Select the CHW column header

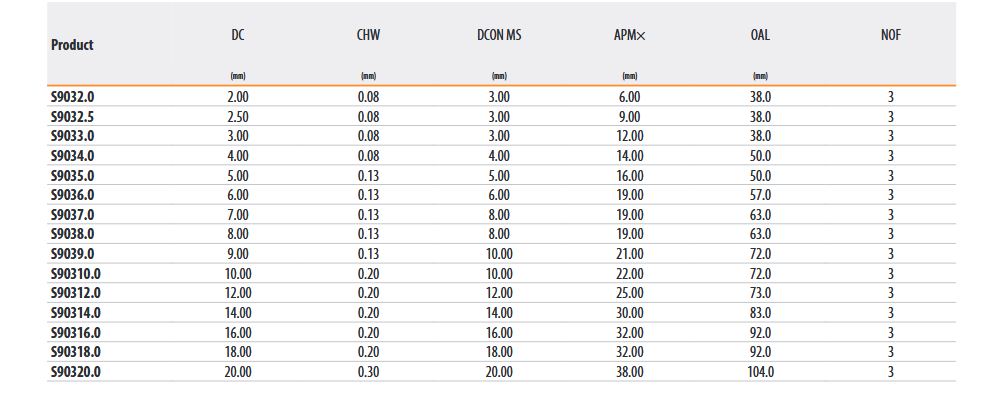point(368,36)
